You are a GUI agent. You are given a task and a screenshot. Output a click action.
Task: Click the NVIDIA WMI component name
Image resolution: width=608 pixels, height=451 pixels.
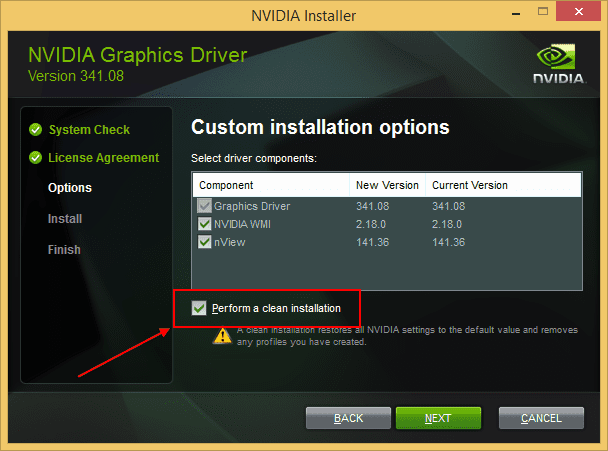(242, 224)
